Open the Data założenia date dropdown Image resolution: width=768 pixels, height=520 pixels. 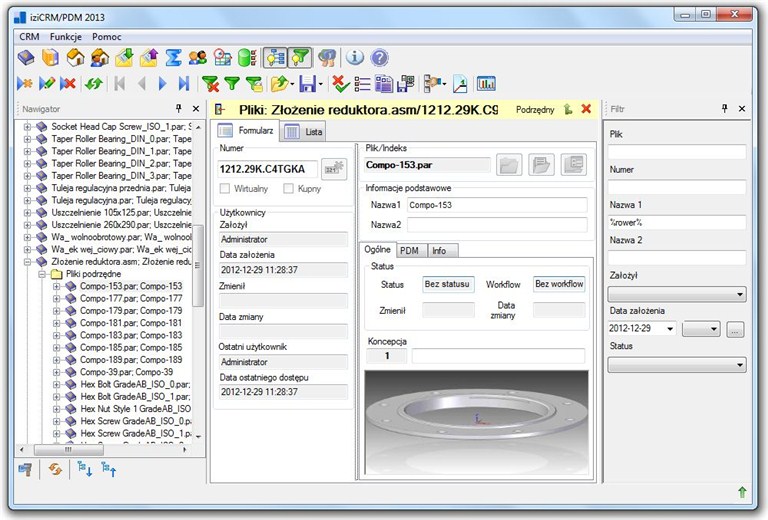670,329
